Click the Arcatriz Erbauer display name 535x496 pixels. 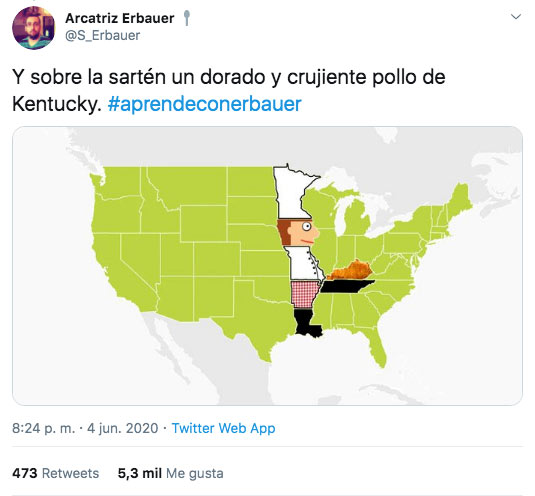coord(120,18)
